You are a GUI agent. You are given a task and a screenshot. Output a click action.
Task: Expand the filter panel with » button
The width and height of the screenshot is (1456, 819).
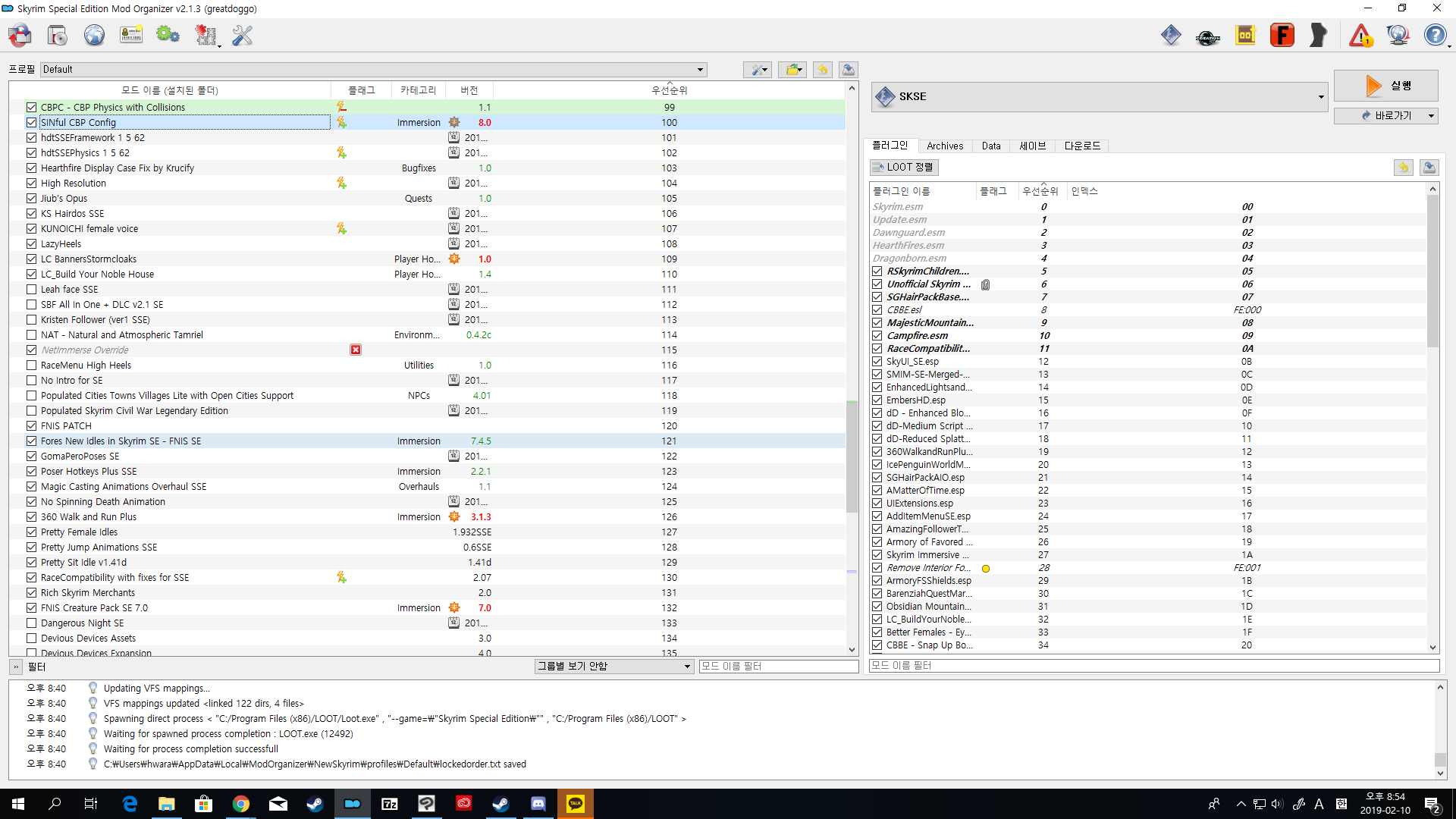click(16, 667)
